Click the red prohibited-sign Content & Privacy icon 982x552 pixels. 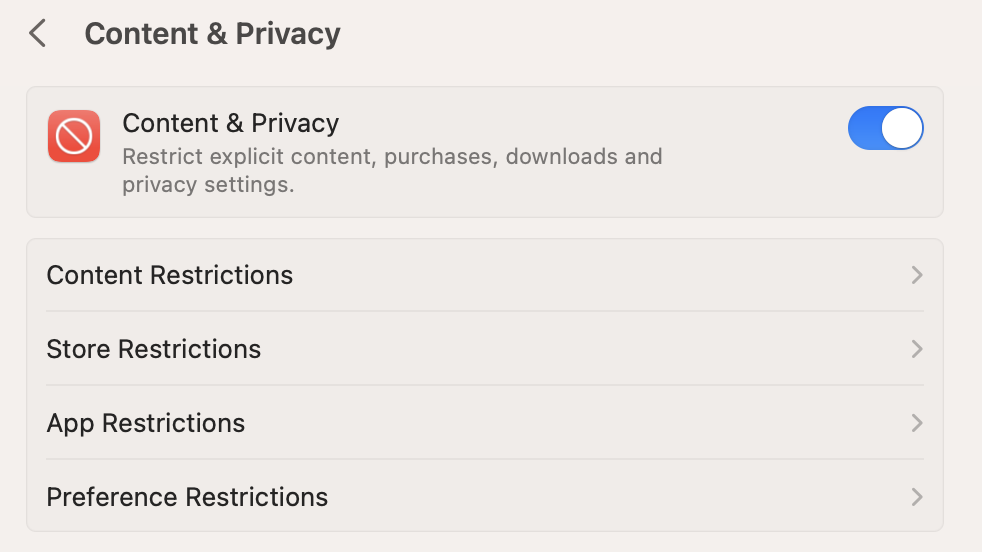(x=74, y=136)
